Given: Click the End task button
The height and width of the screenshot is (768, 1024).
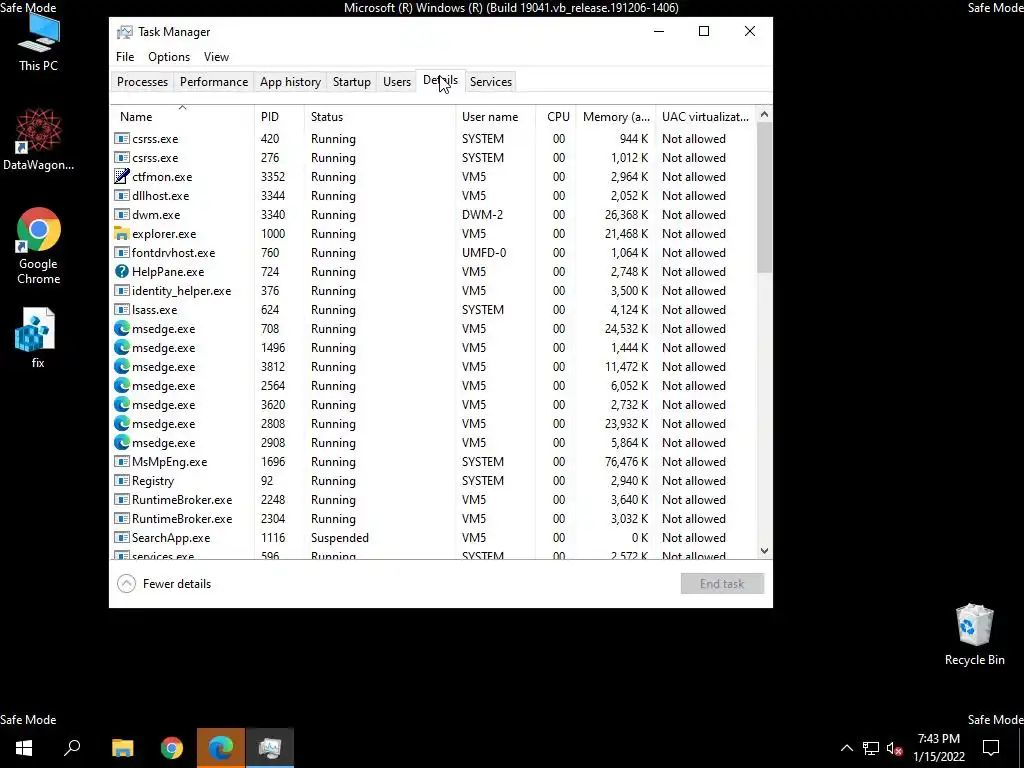Looking at the screenshot, I should click(x=722, y=583).
